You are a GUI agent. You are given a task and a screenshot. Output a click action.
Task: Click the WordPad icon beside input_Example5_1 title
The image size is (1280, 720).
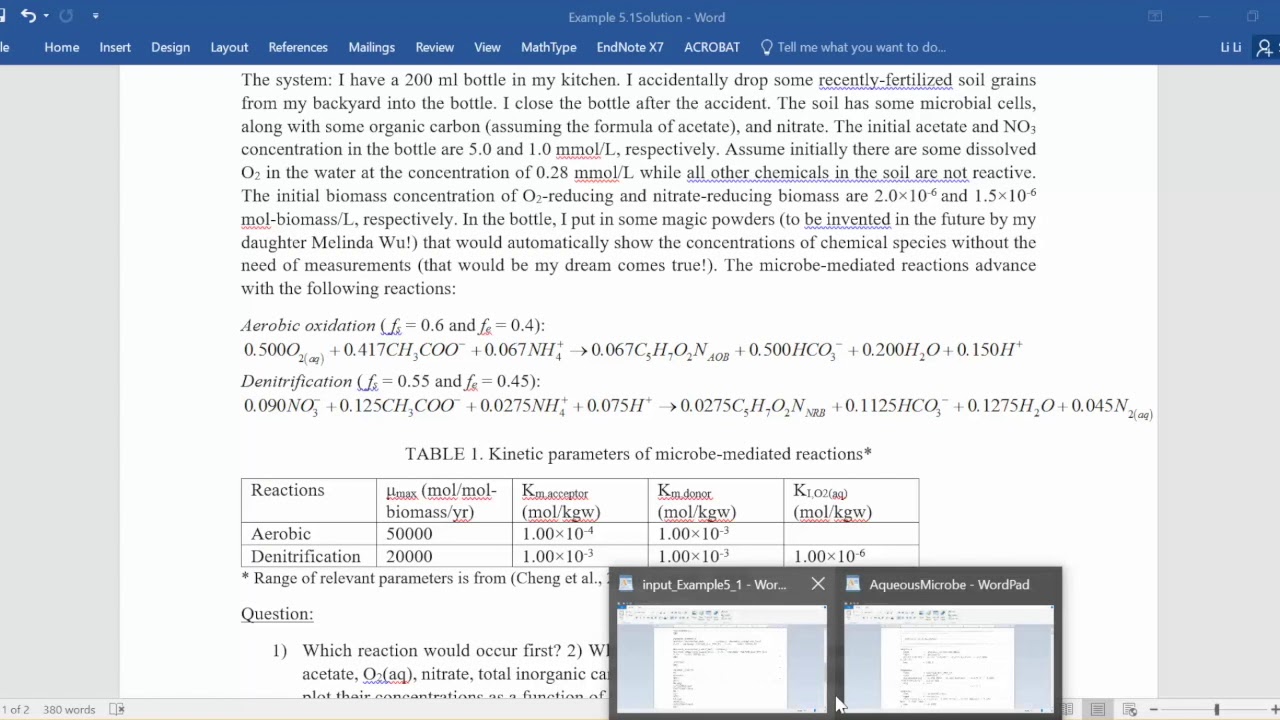[x=626, y=584]
